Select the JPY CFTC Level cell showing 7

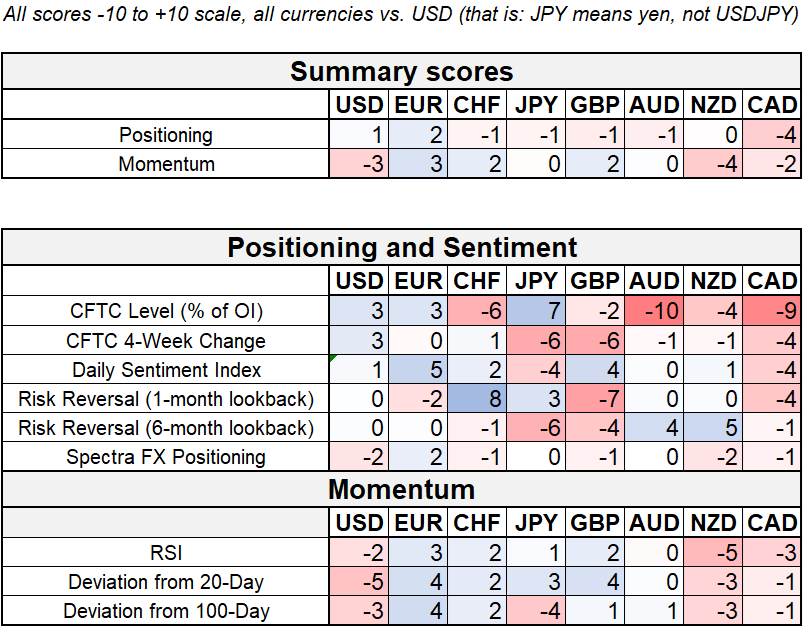point(537,311)
